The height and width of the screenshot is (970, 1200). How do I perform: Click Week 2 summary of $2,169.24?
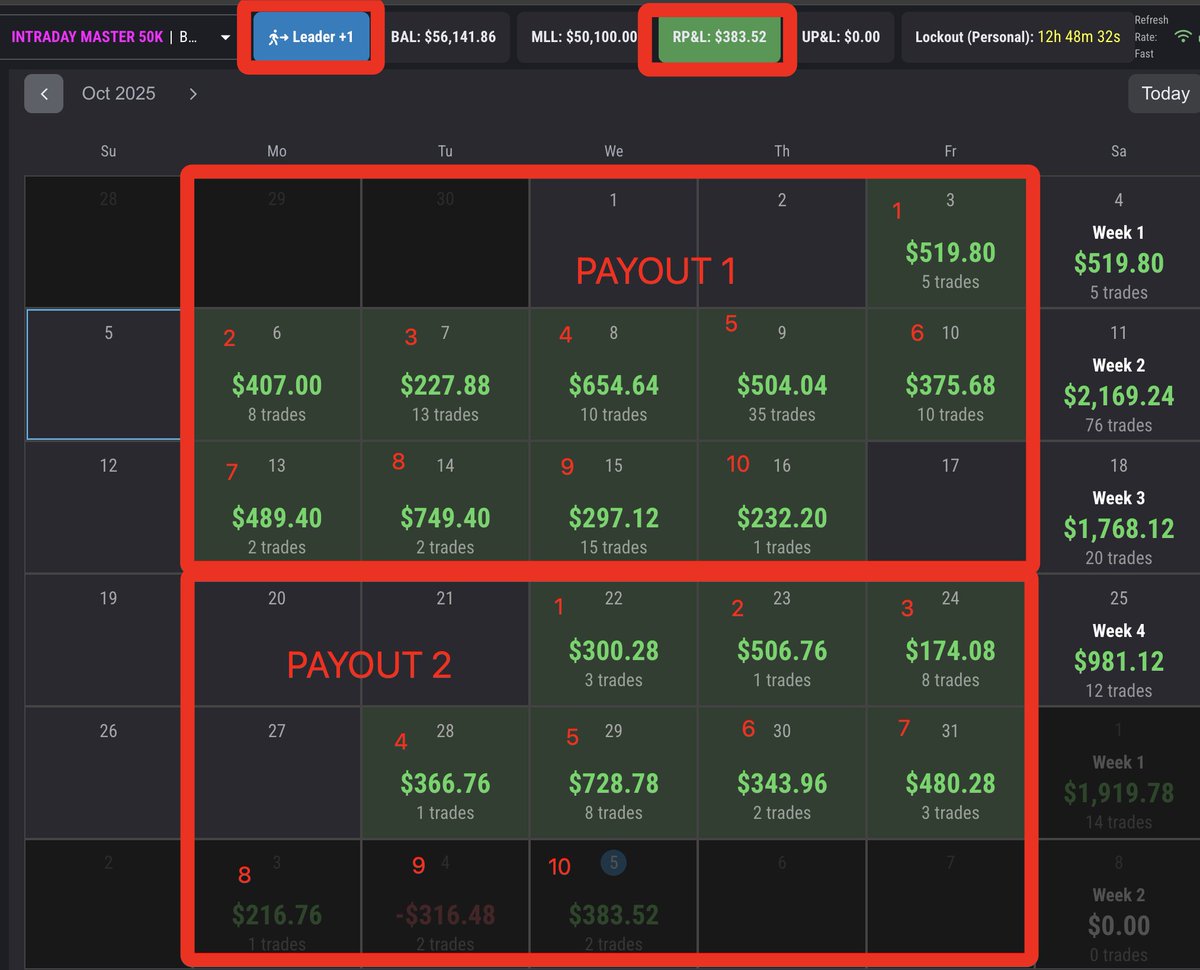(x=1118, y=374)
